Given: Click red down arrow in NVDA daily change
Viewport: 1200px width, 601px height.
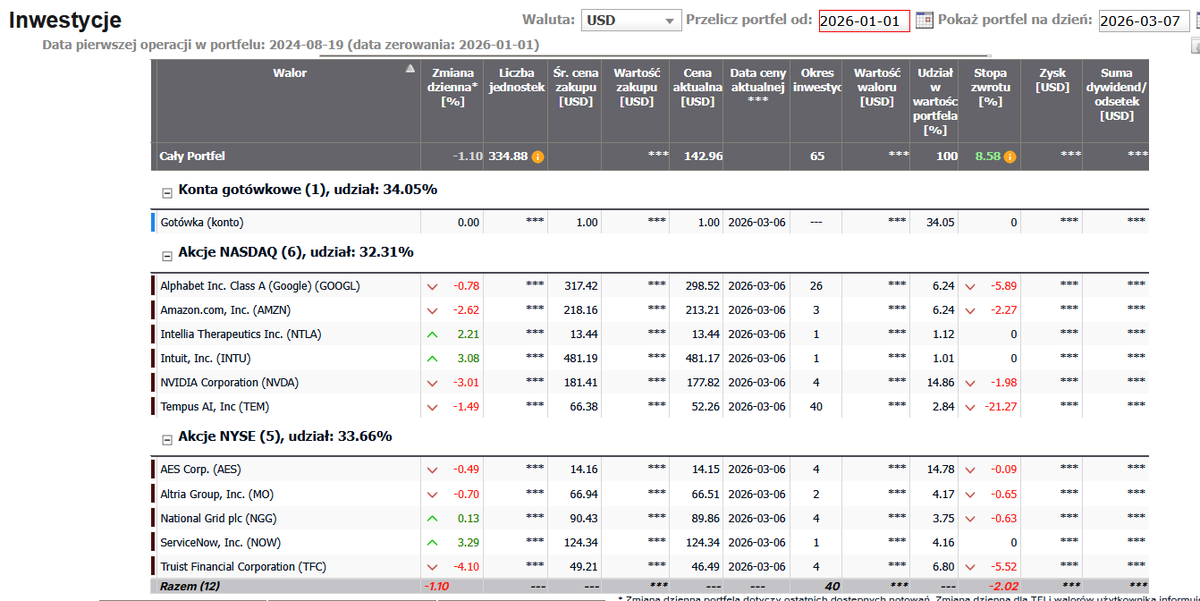Looking at the screenshot, I should coord(433,382).
